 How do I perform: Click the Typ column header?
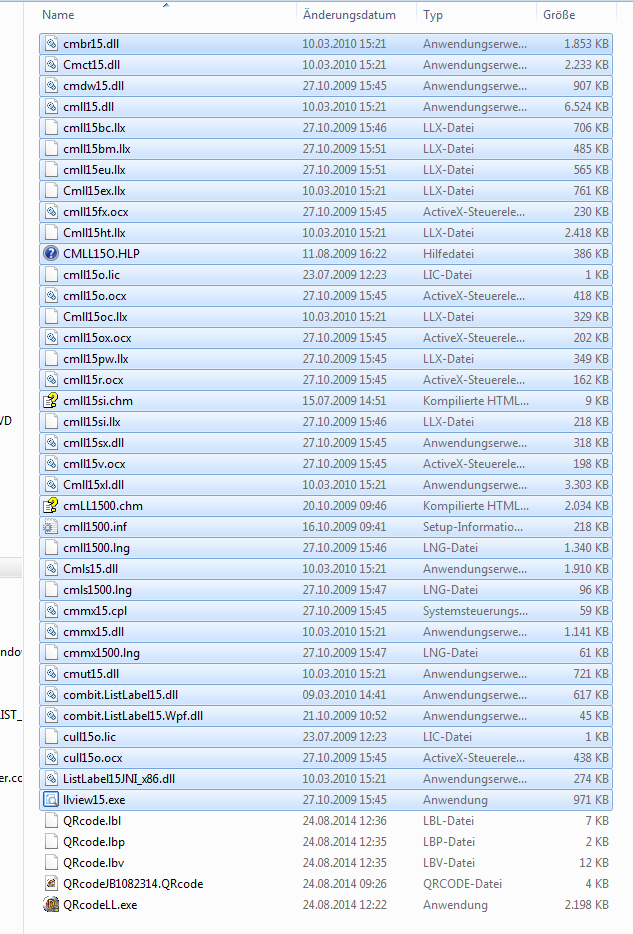433,15
